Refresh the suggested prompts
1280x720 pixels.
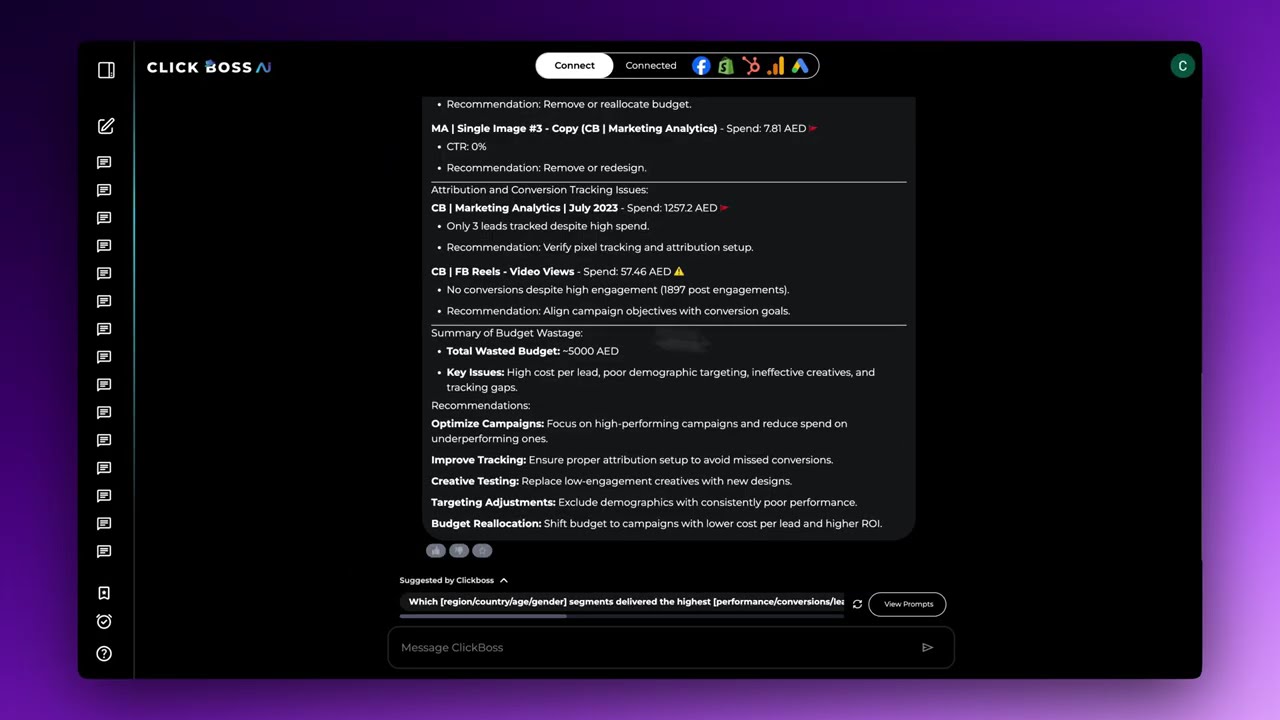click(857, 604)
